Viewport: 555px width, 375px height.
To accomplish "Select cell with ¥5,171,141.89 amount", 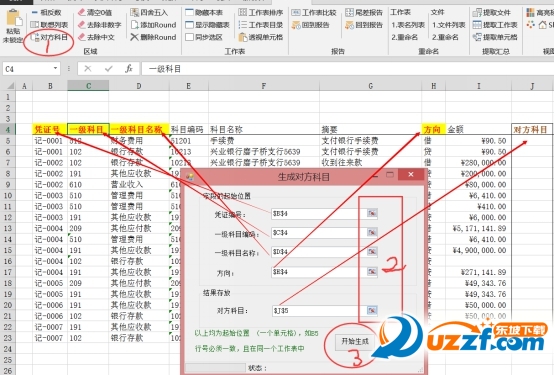I will 479,228.
